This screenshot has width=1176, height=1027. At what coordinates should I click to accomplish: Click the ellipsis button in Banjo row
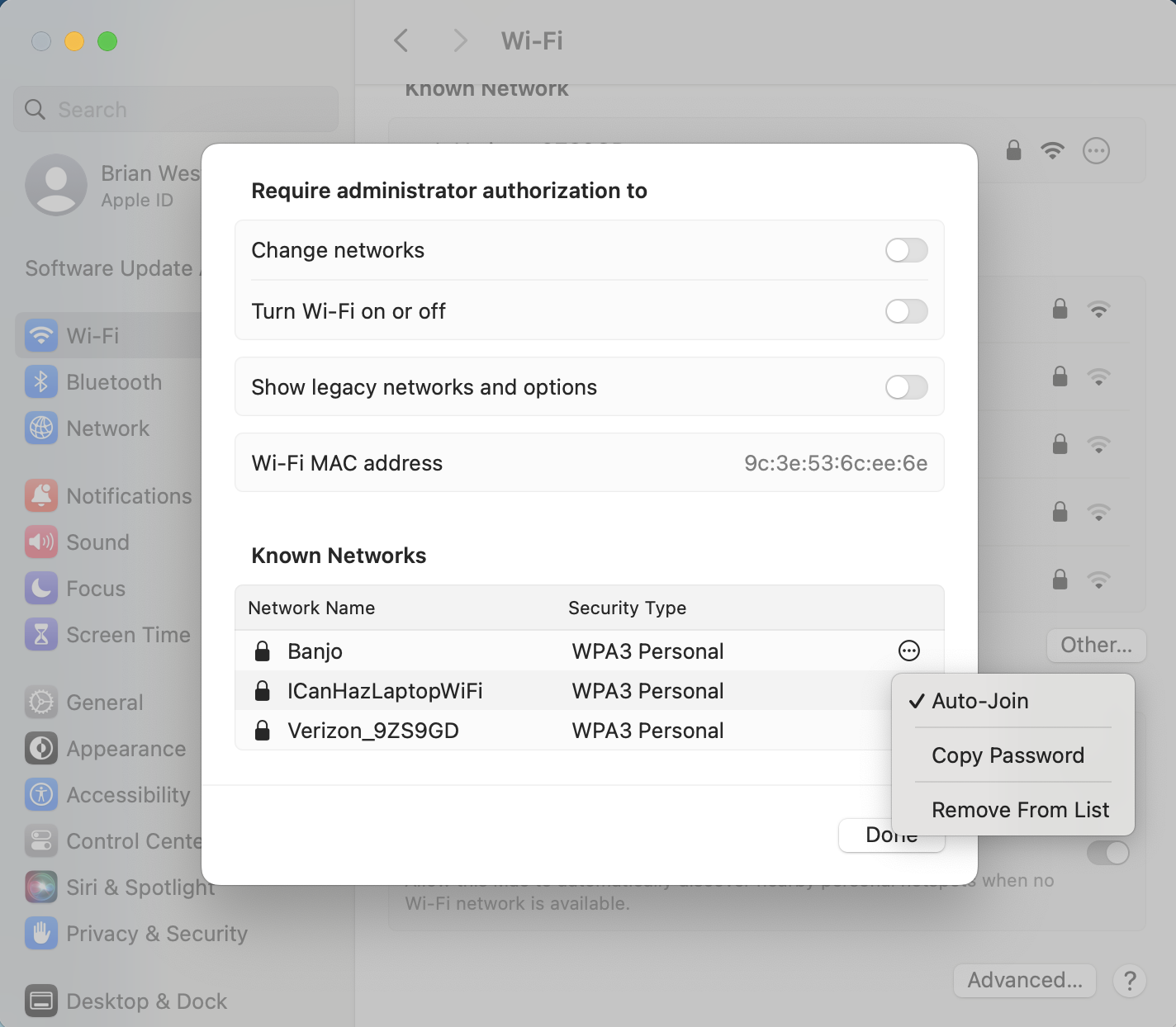click(908, 651)
